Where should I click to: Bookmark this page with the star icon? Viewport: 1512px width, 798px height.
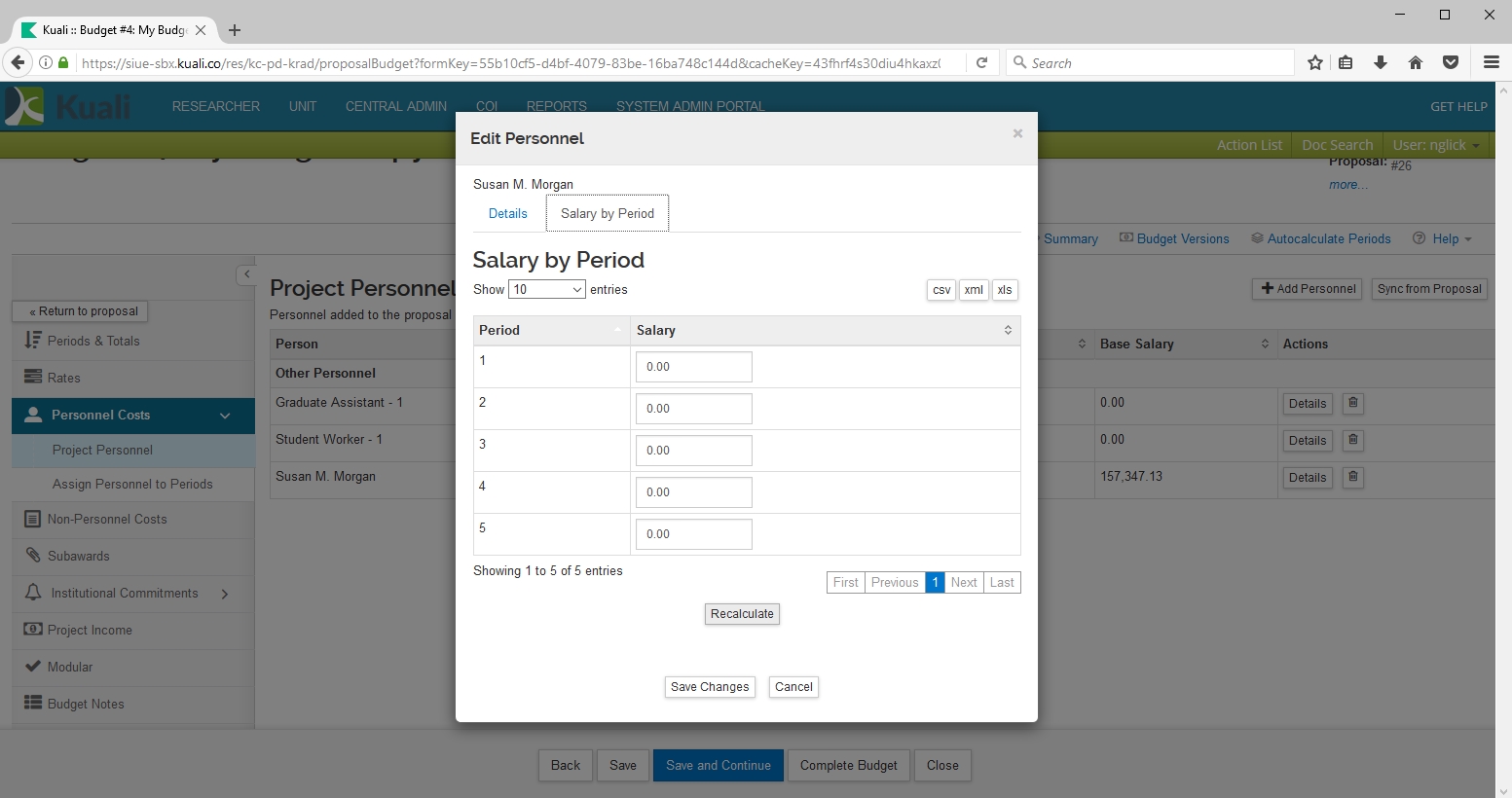1315,62
